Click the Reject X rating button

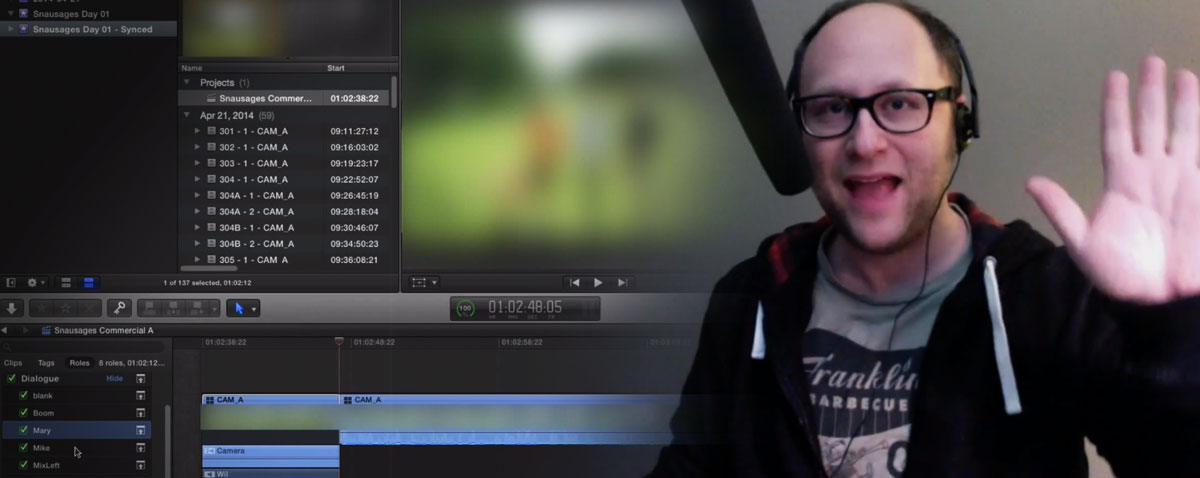89,308
